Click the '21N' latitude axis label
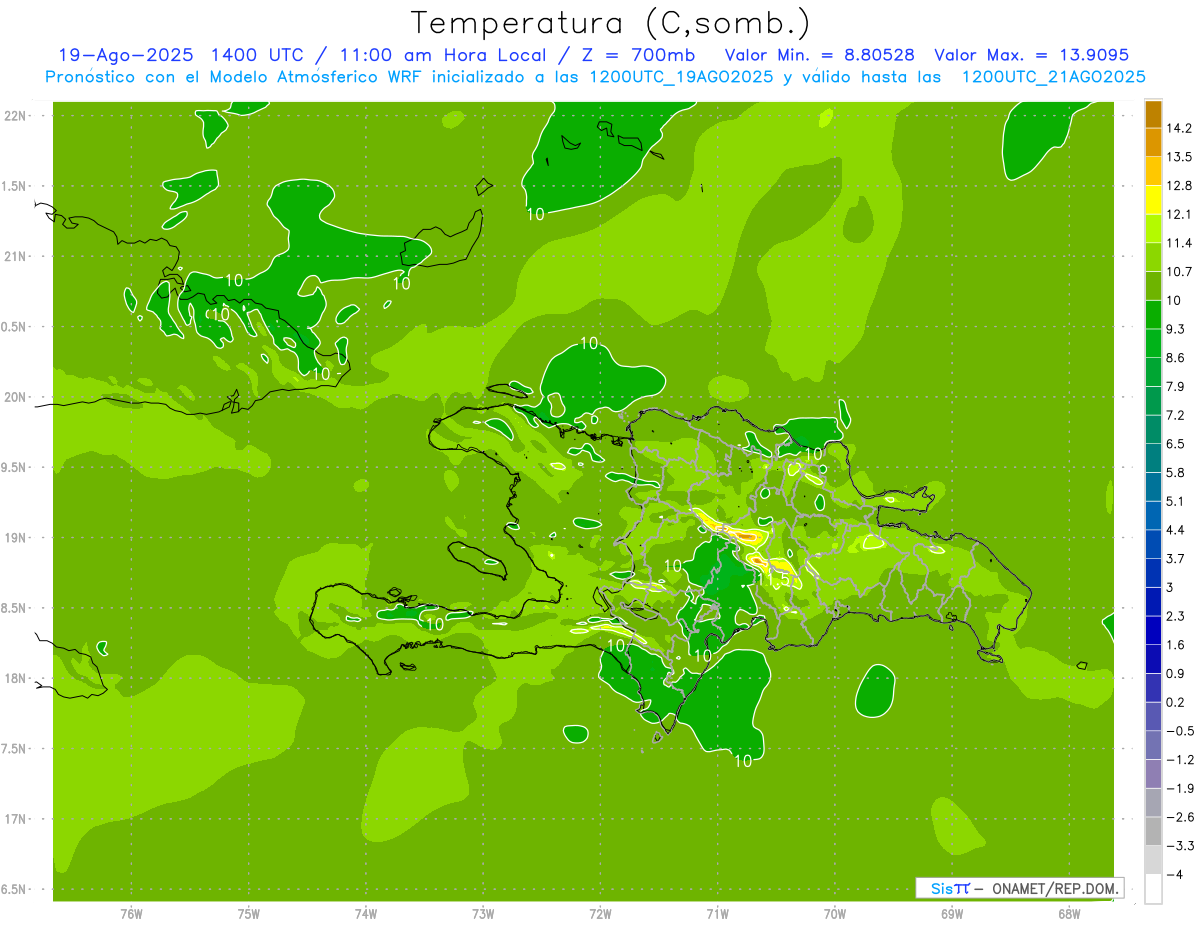The width and height of the screenshot is (1200, 927). pos(14,256)
